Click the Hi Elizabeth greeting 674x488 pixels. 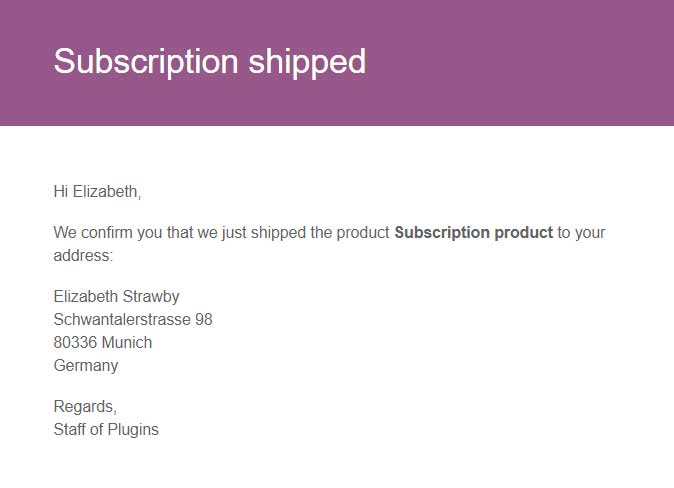click(x=97, y=192)
